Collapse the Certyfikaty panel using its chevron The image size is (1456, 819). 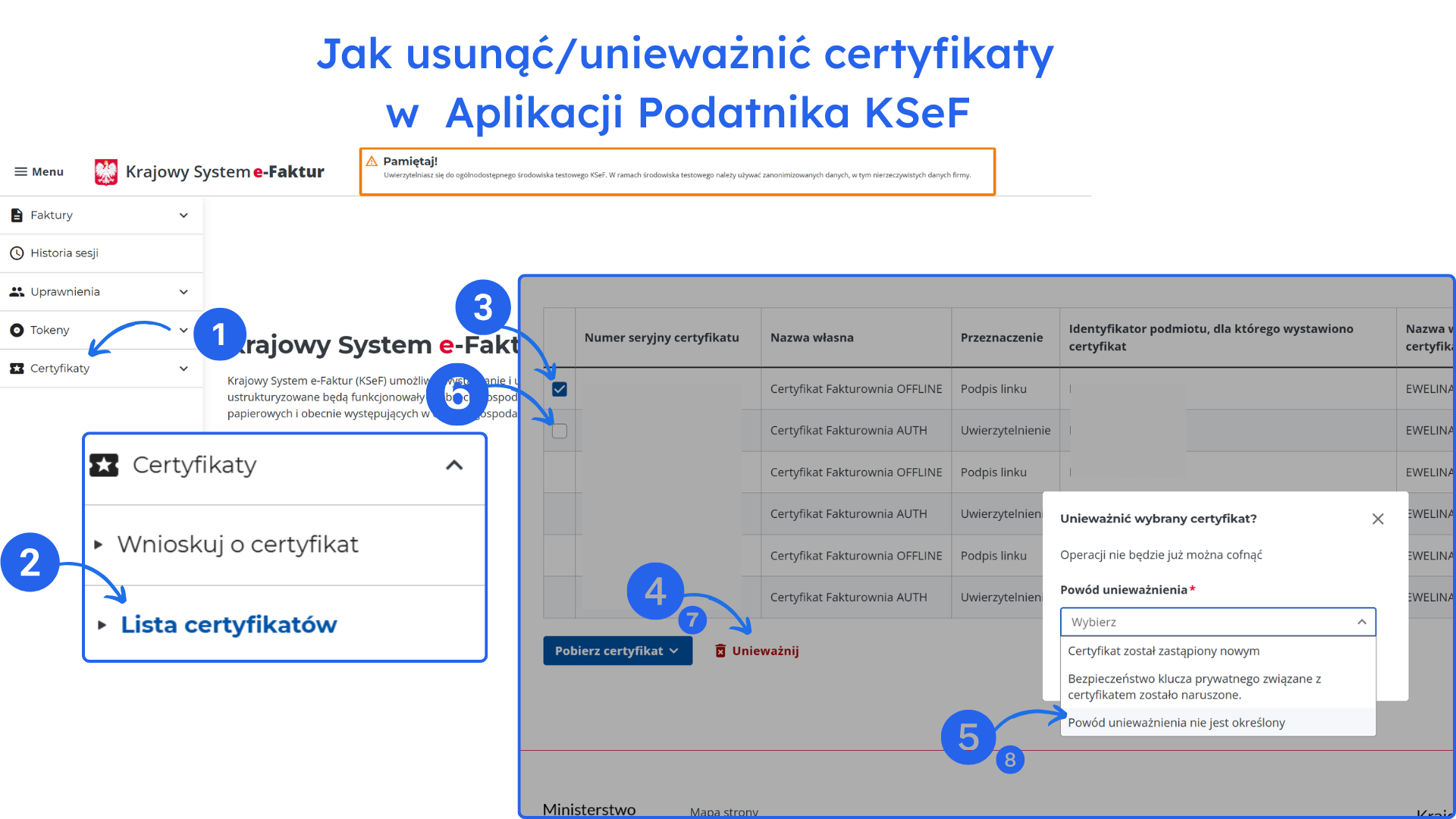[454, 465]
